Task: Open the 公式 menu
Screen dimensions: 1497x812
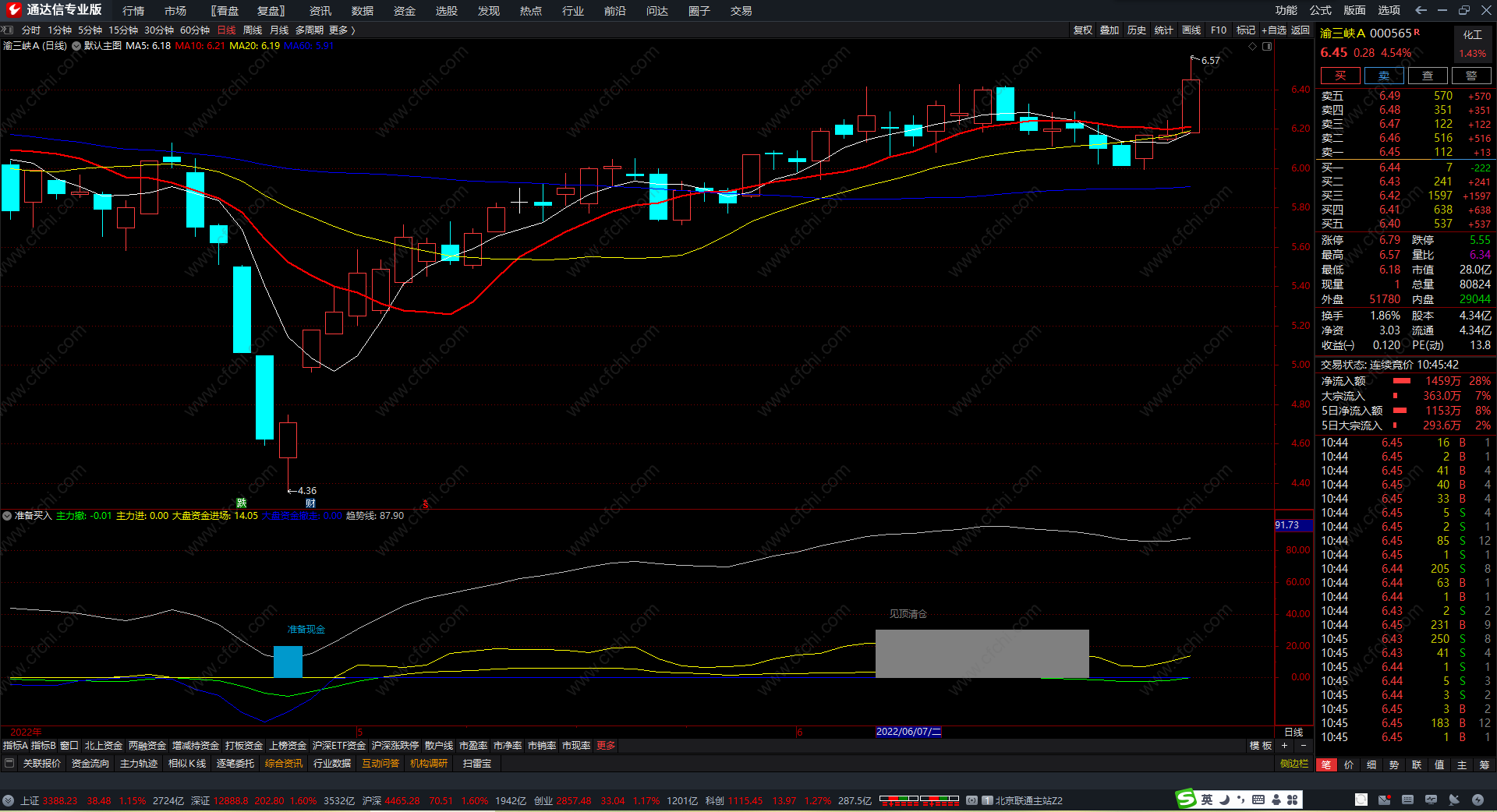Action: [1321, 10]
